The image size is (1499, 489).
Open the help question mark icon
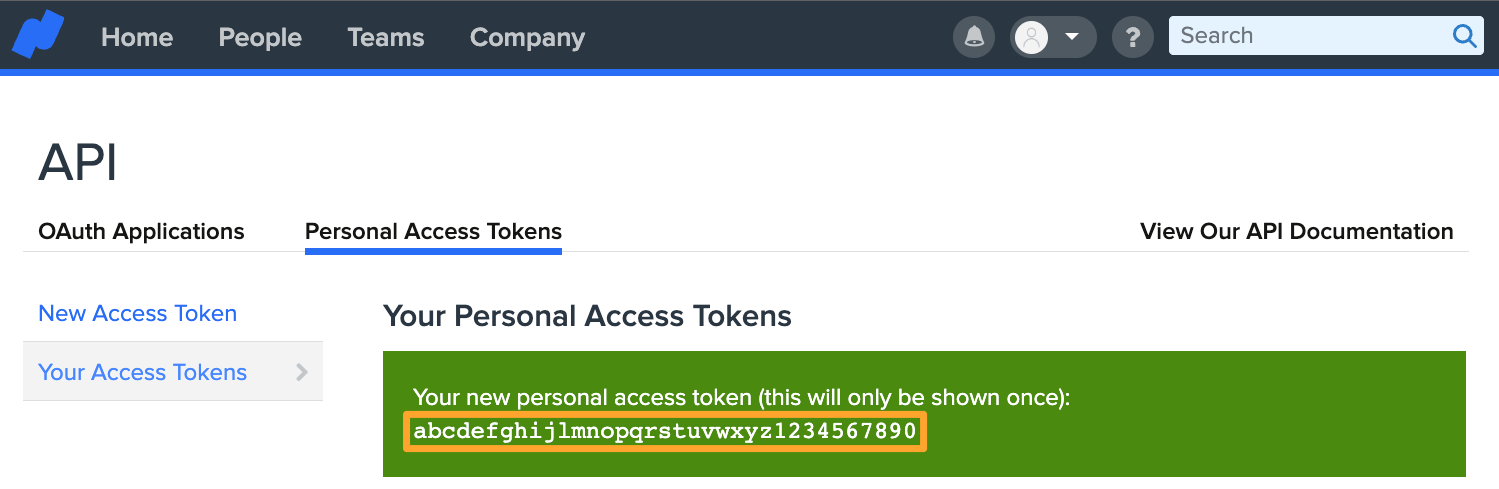pos(1132,37)
